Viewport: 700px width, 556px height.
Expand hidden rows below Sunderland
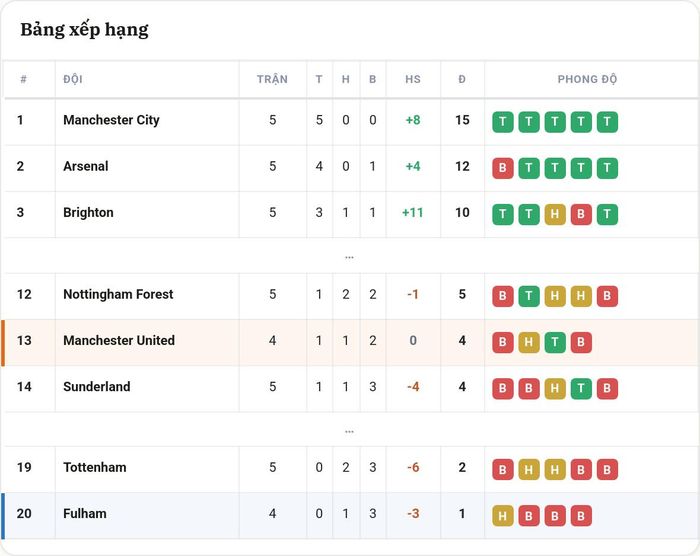point(350,431)
